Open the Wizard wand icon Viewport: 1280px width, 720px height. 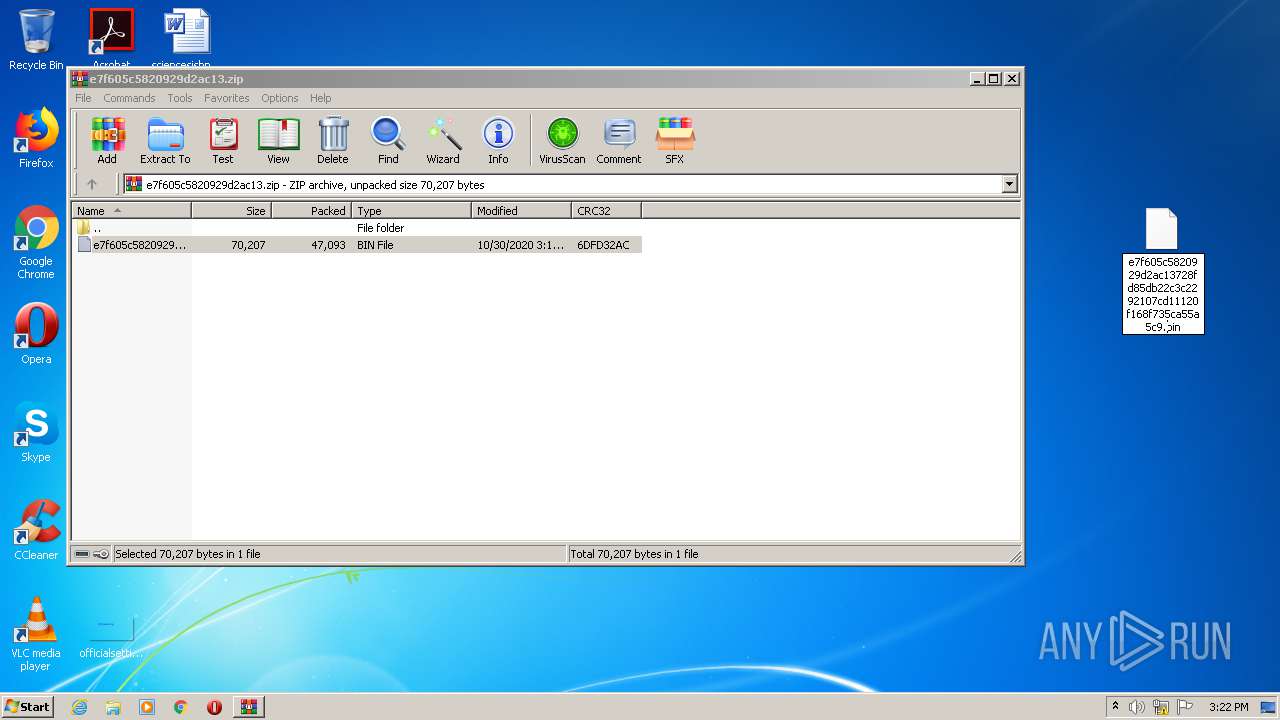click(x=443, y=140)
